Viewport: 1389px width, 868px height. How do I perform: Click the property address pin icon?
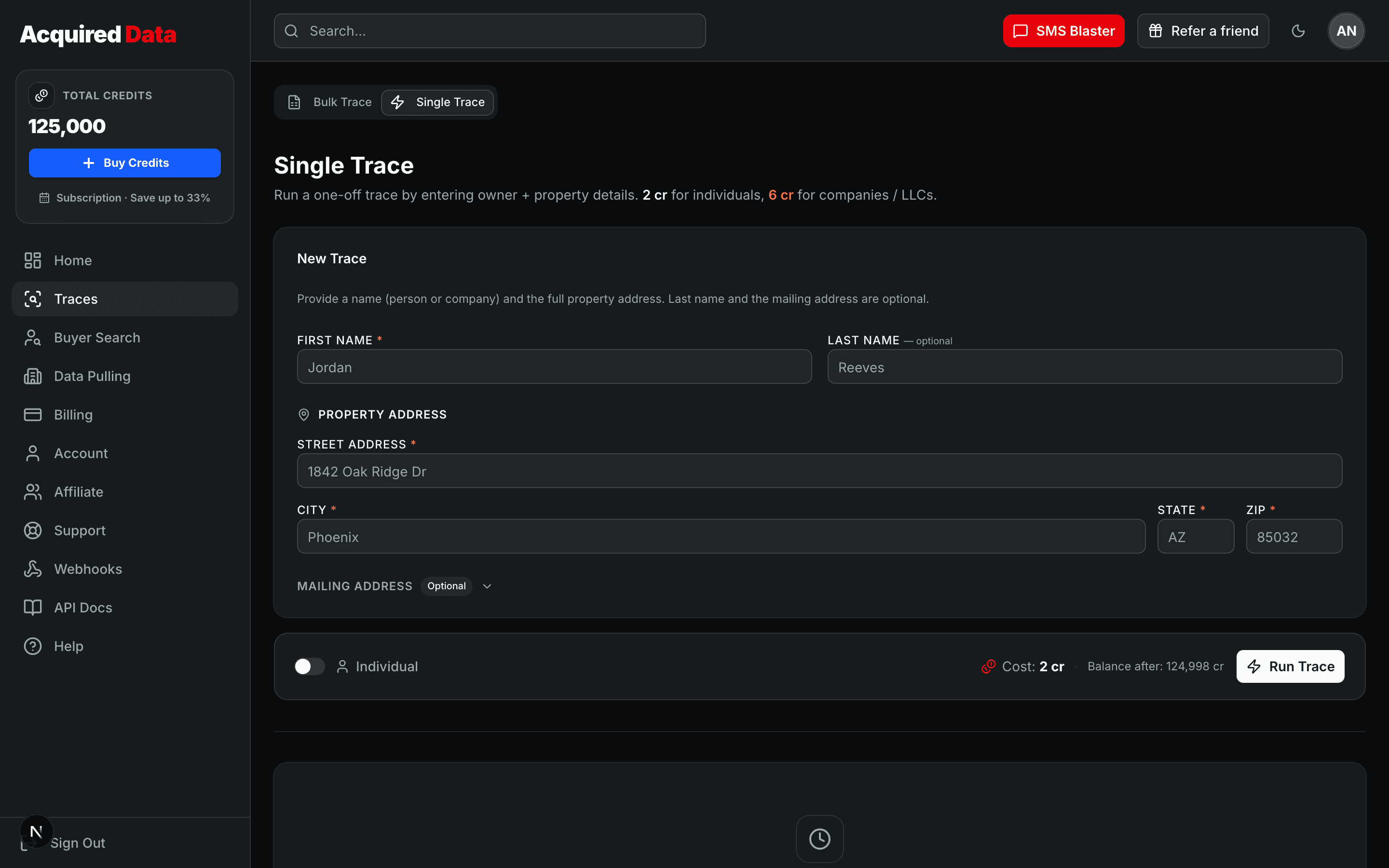point(304,415)
